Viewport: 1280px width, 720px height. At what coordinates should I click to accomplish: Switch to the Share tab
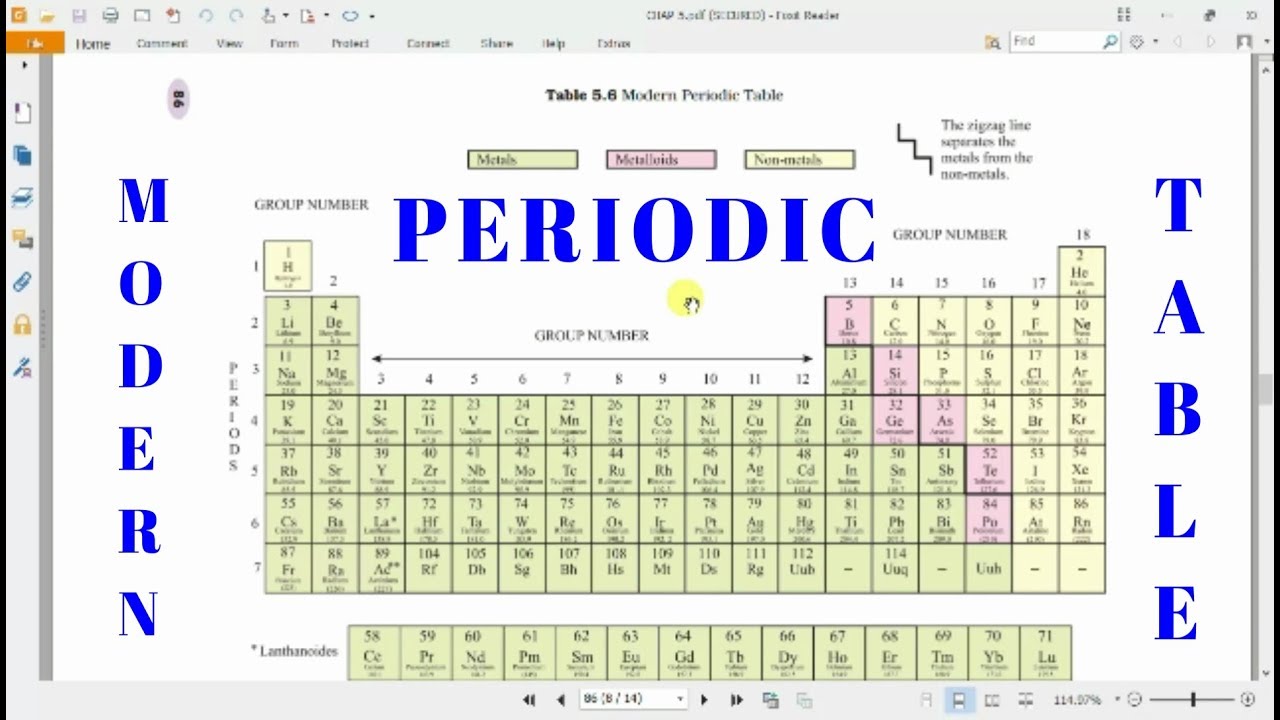point(497,44)
